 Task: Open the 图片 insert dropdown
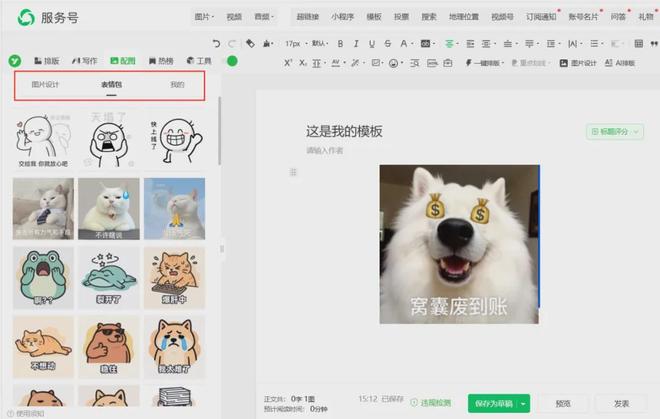click(x=204, y=17)
